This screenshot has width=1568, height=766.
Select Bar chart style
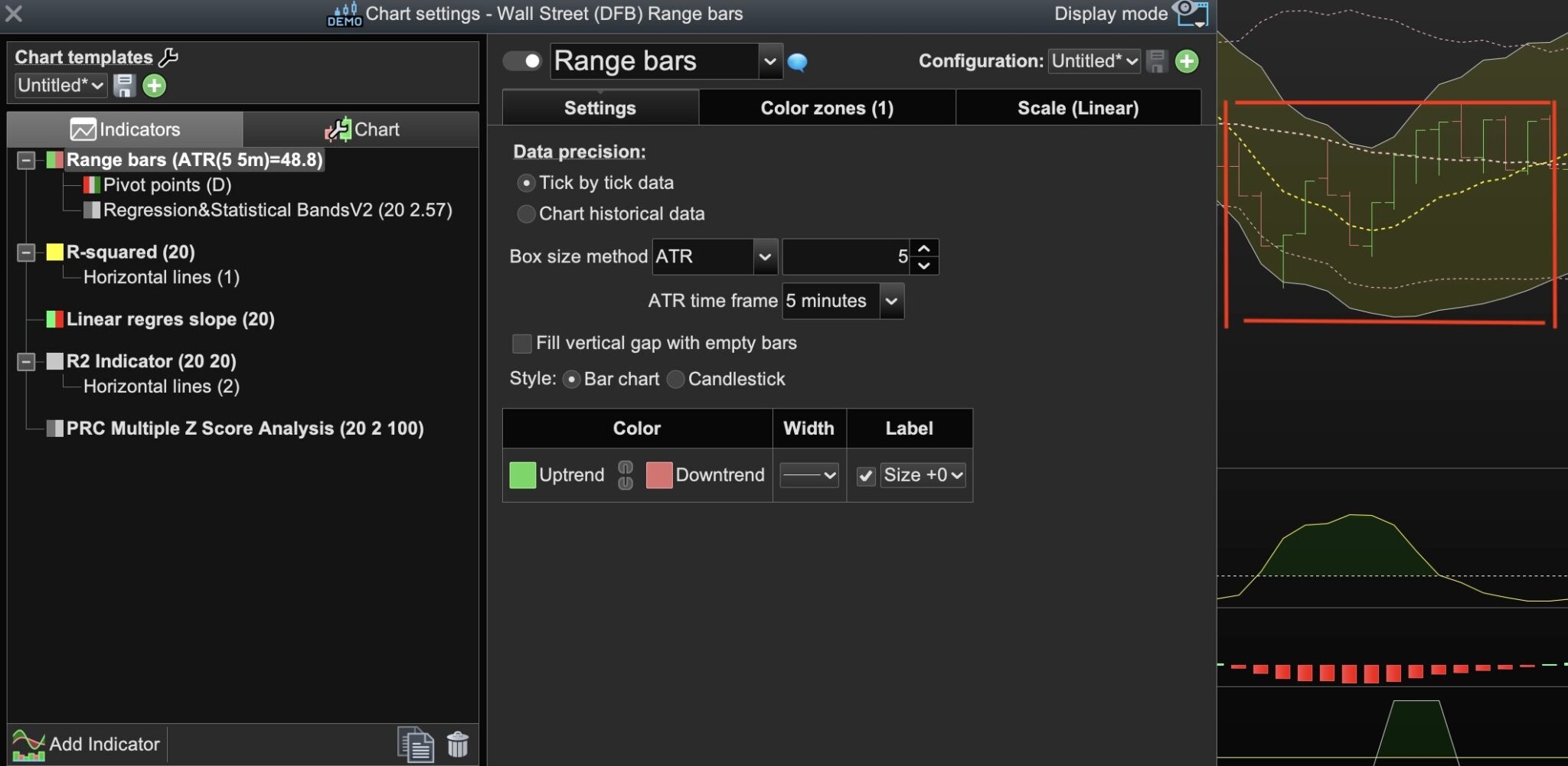(x=571, y=380)
